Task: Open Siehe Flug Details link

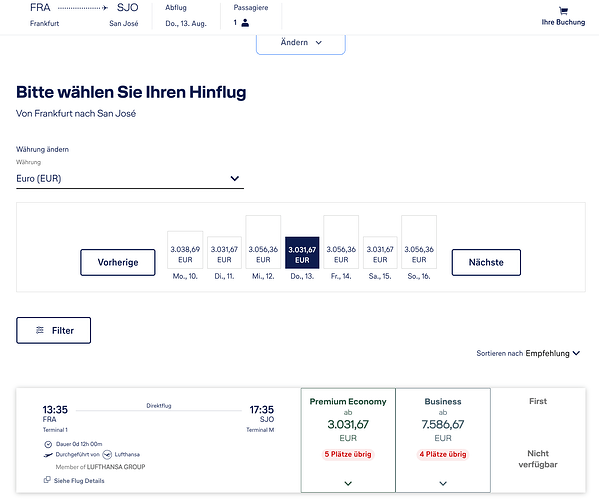Action: tap(79, 481)
